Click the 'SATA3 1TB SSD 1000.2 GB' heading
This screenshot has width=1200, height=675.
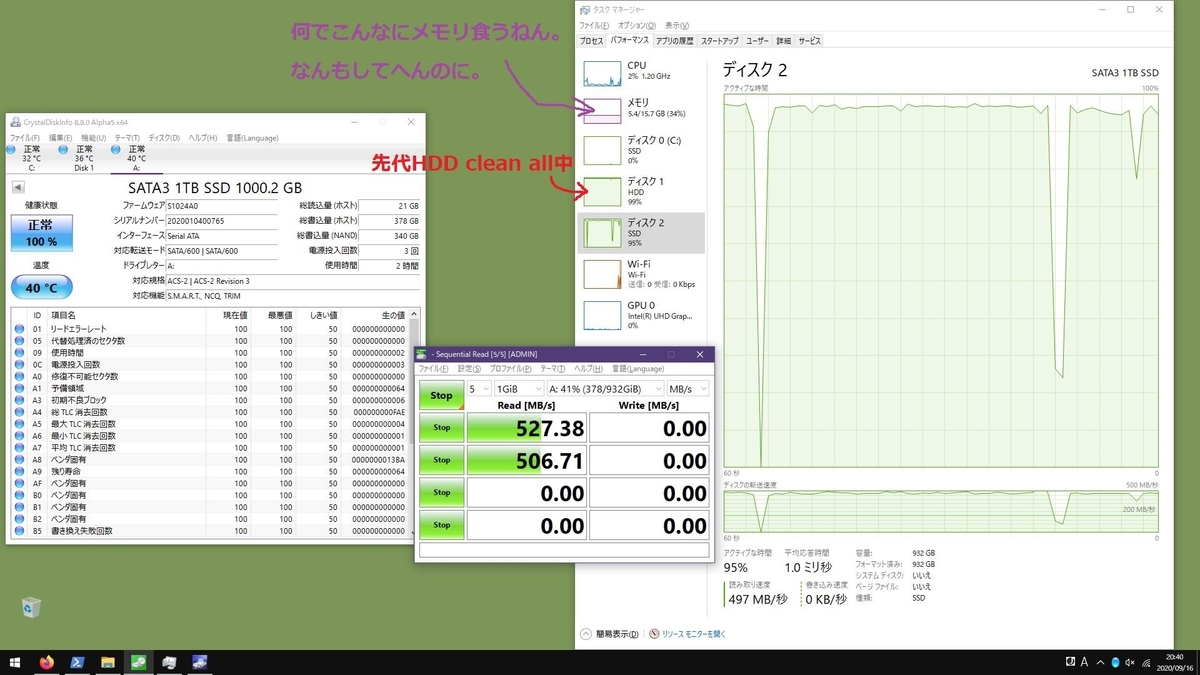(215, 187)
